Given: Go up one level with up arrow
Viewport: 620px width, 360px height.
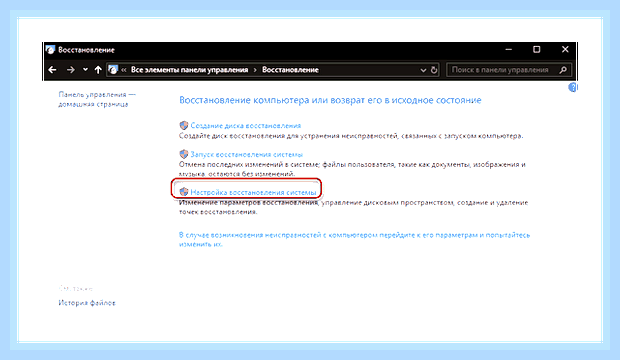Looking at the screenshot, I should click(x=98, y=70).
